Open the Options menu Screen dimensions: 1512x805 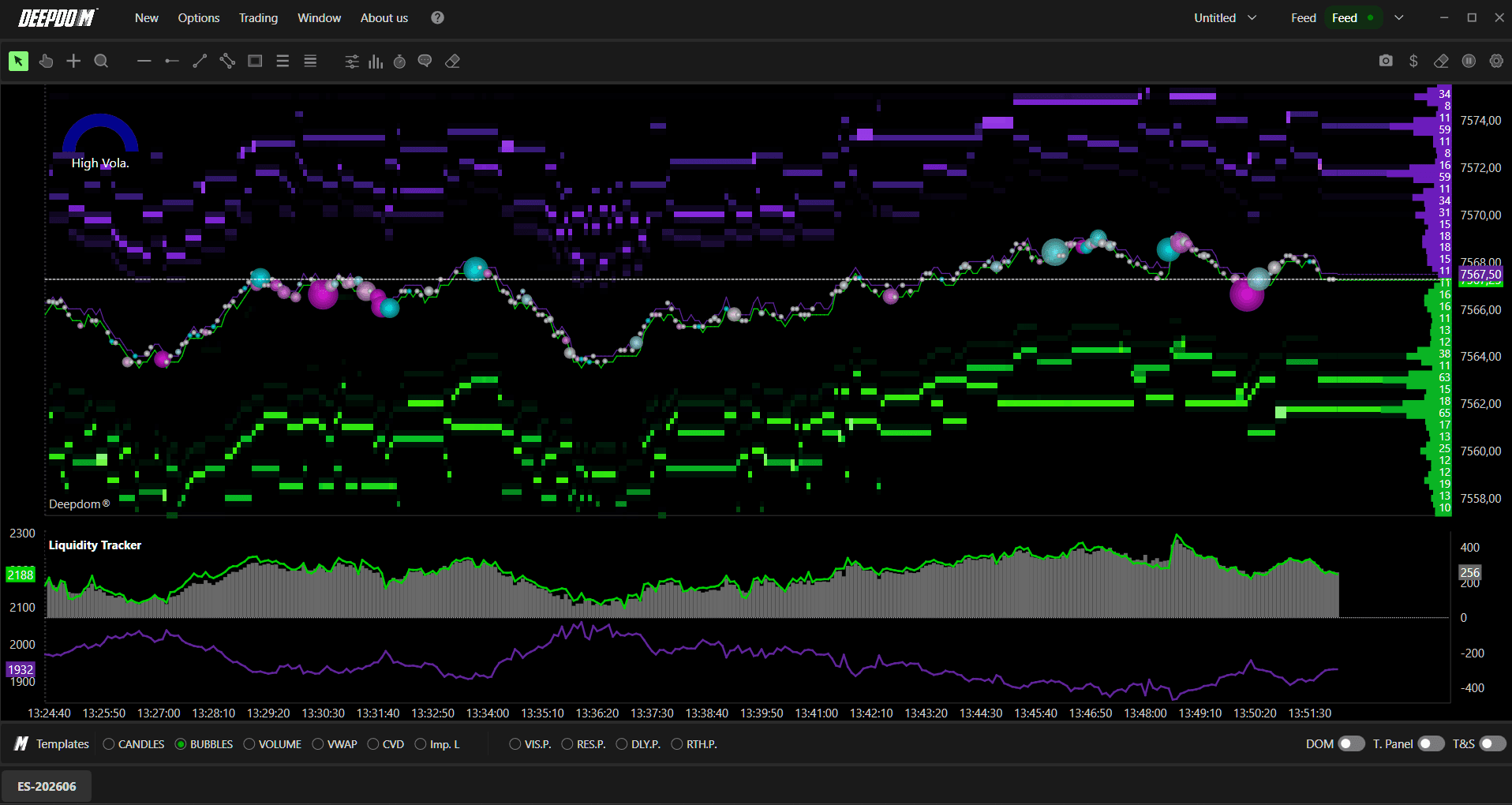(x=199, y=17)
